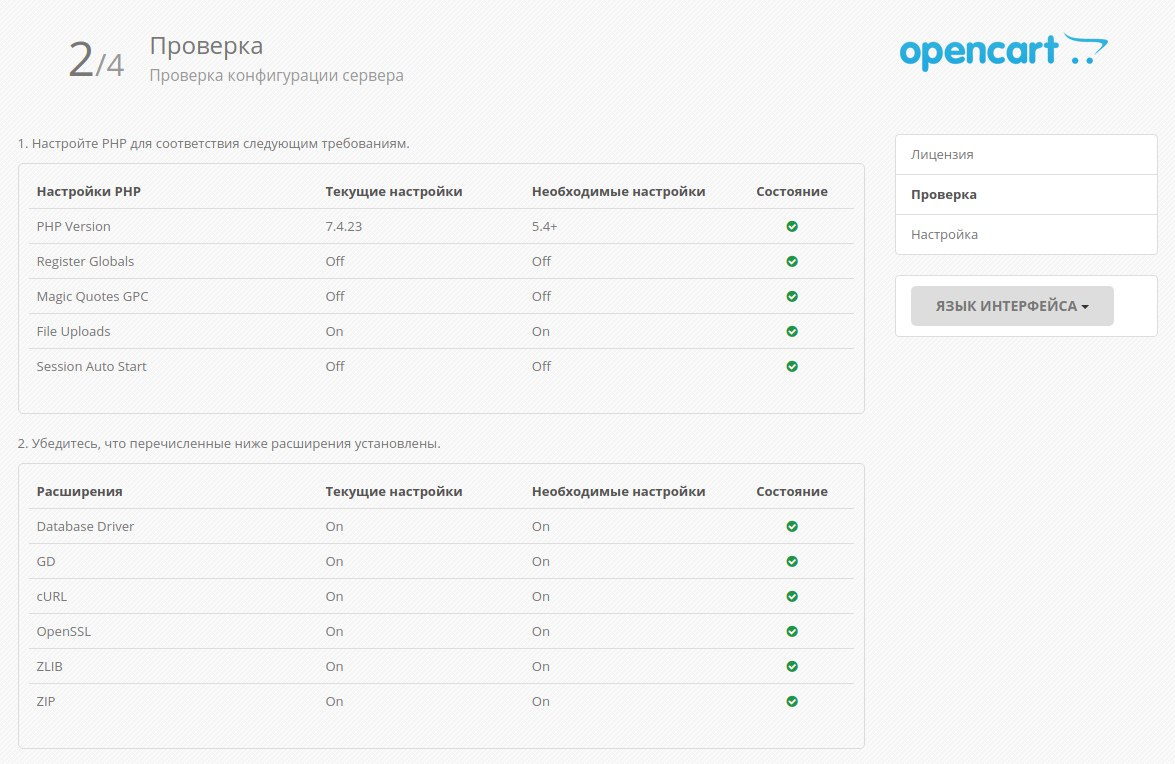Click the File Uploads row label
This screenshot has height=764, width=1175.
click(73, 331)
